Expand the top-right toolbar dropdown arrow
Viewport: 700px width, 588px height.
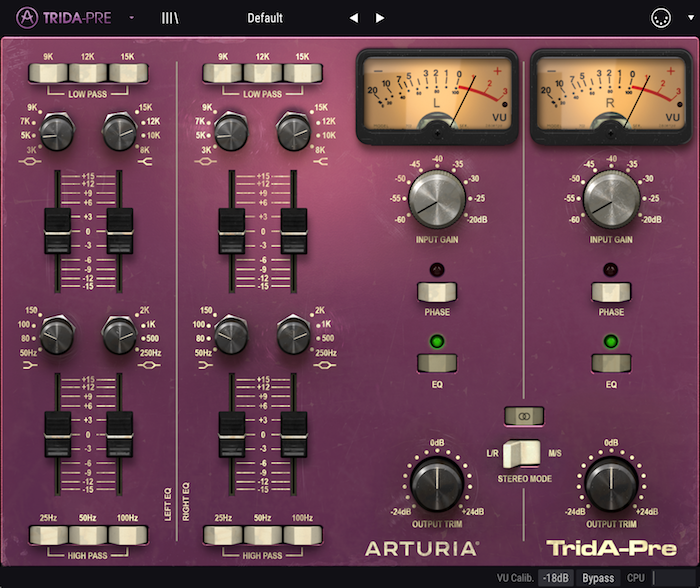[691, 18]
